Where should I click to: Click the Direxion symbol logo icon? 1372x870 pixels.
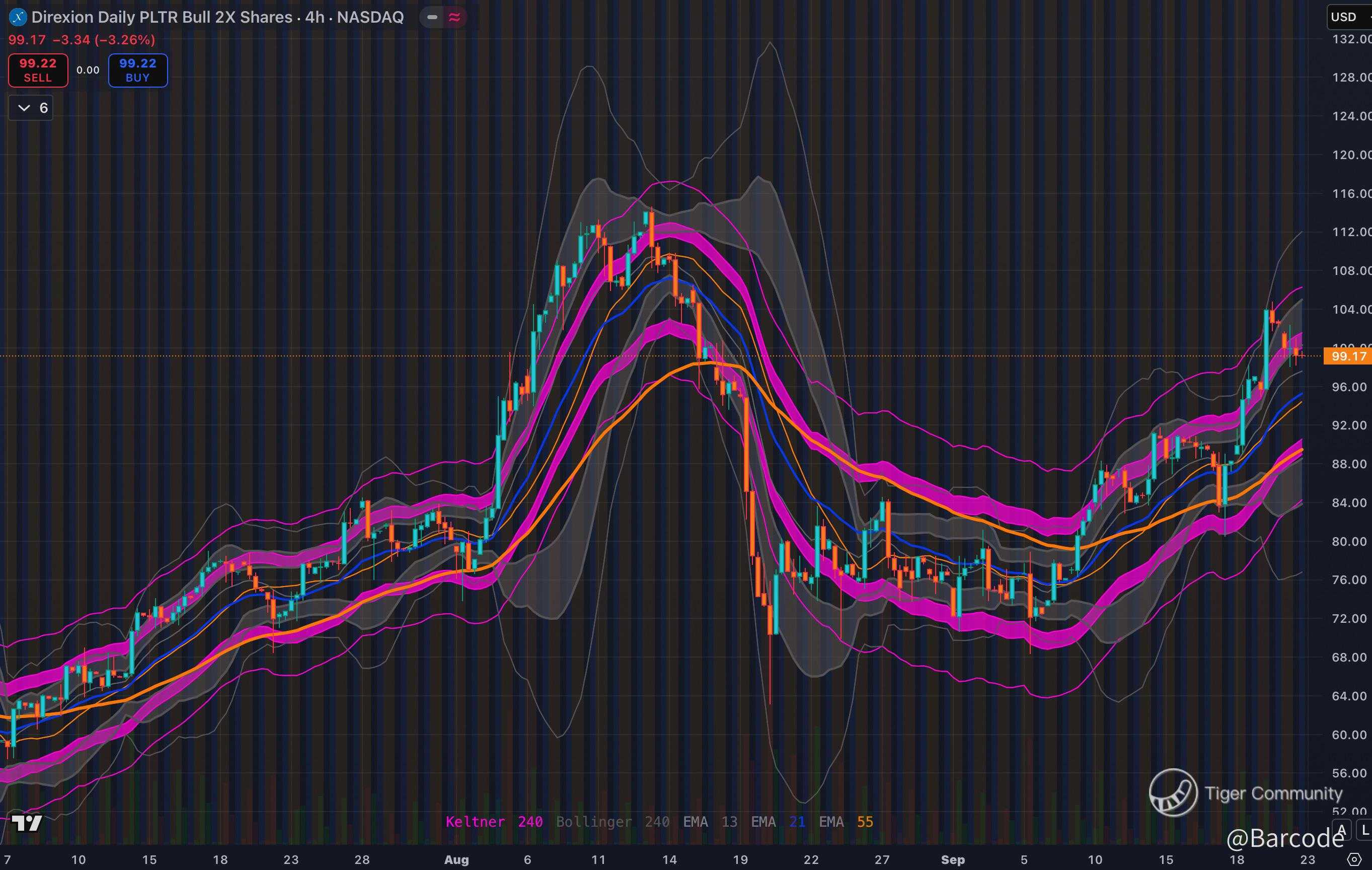tap(18, 17)
